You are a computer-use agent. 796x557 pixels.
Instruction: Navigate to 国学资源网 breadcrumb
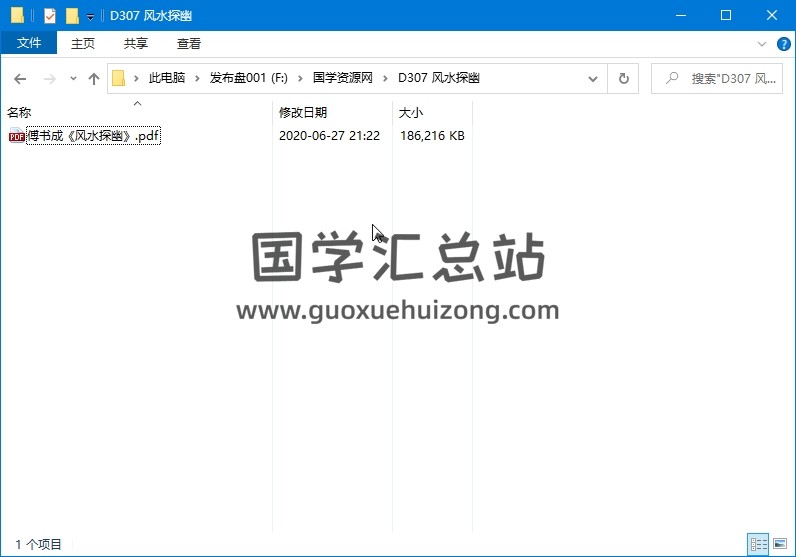click(343, 78)
